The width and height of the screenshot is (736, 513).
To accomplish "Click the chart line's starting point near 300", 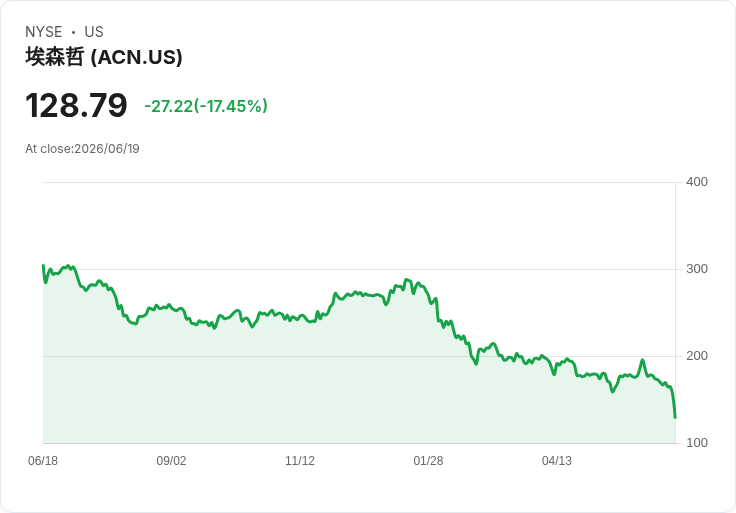I will 43,266.
